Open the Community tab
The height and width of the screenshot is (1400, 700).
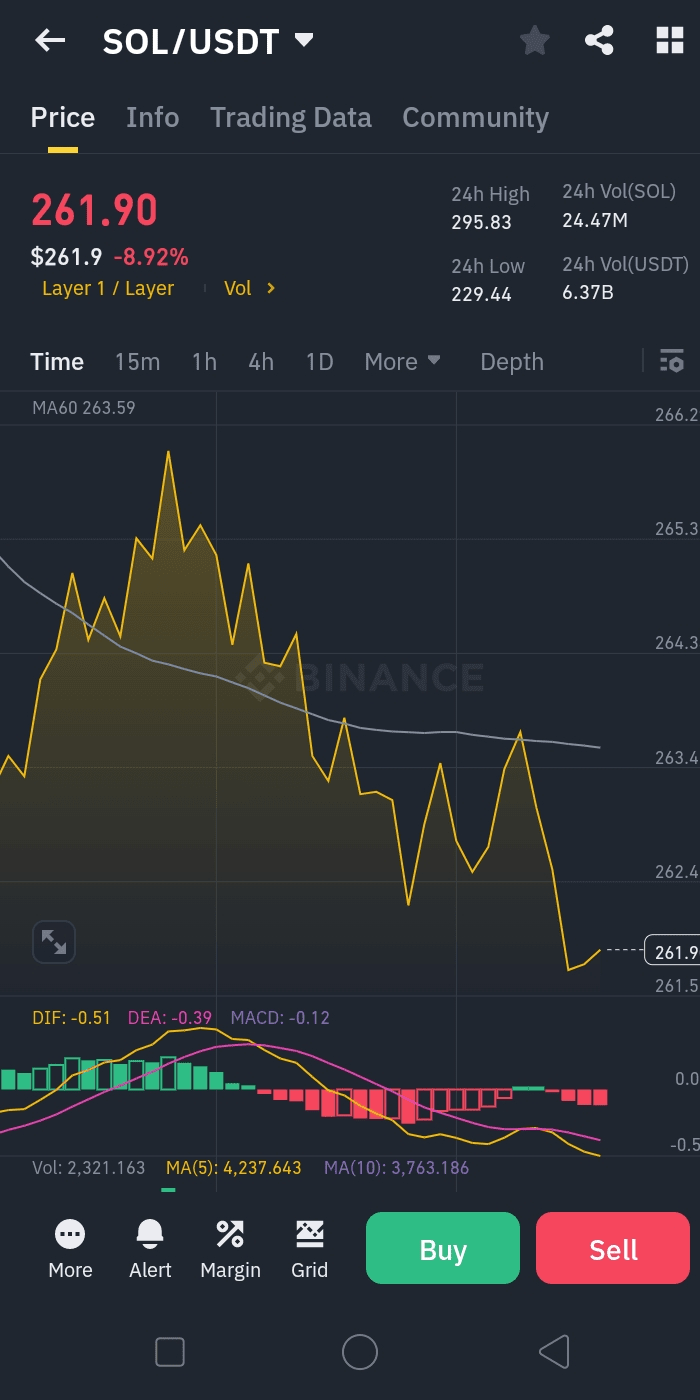(x=474, y=117)
